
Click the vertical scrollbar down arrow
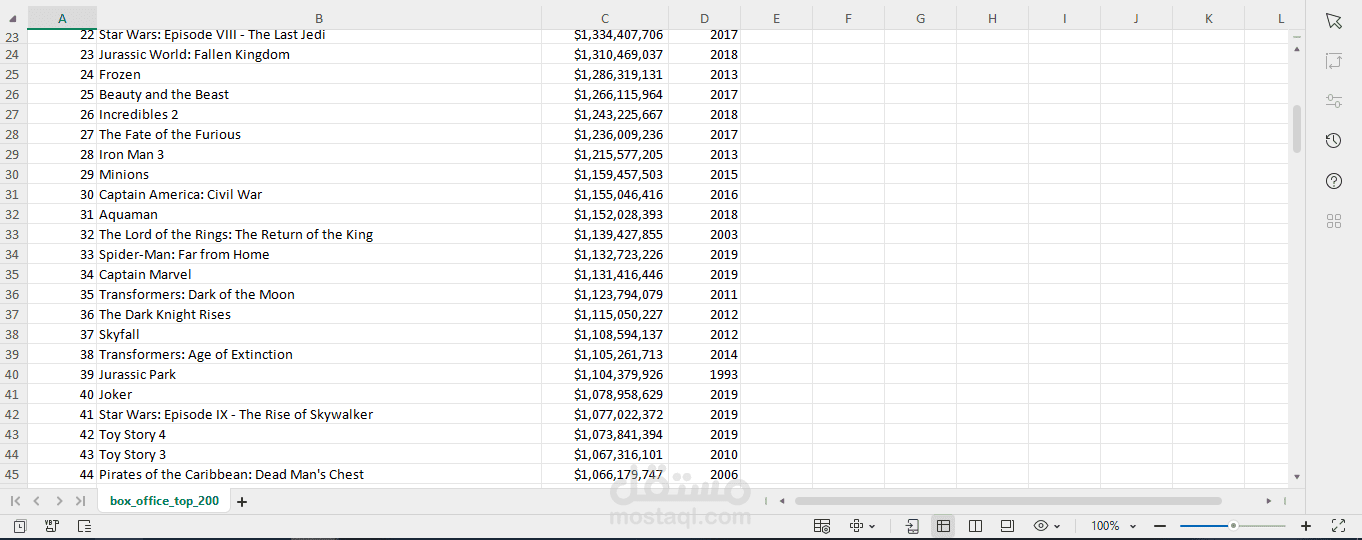point(1297,477)
